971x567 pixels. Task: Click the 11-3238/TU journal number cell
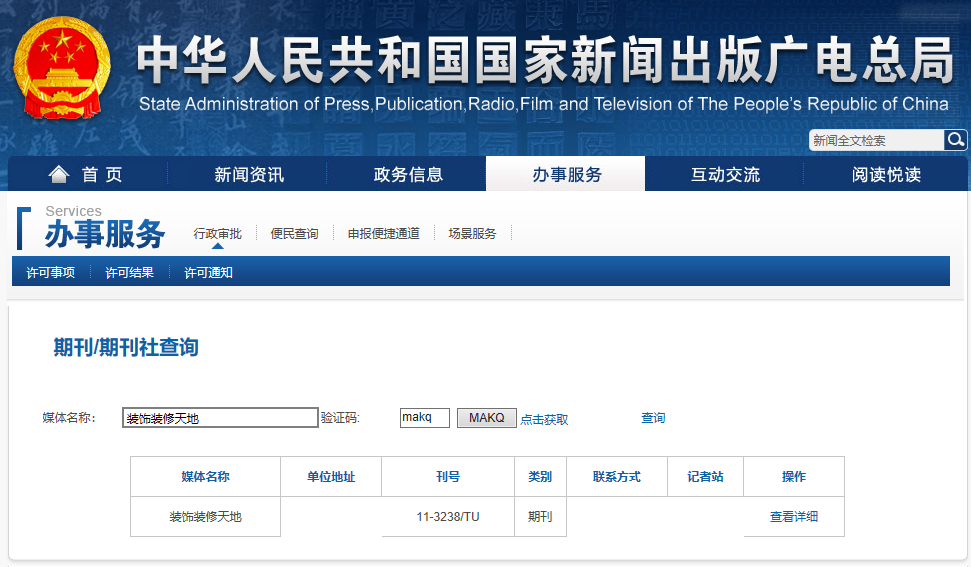[x=448, y=516]
